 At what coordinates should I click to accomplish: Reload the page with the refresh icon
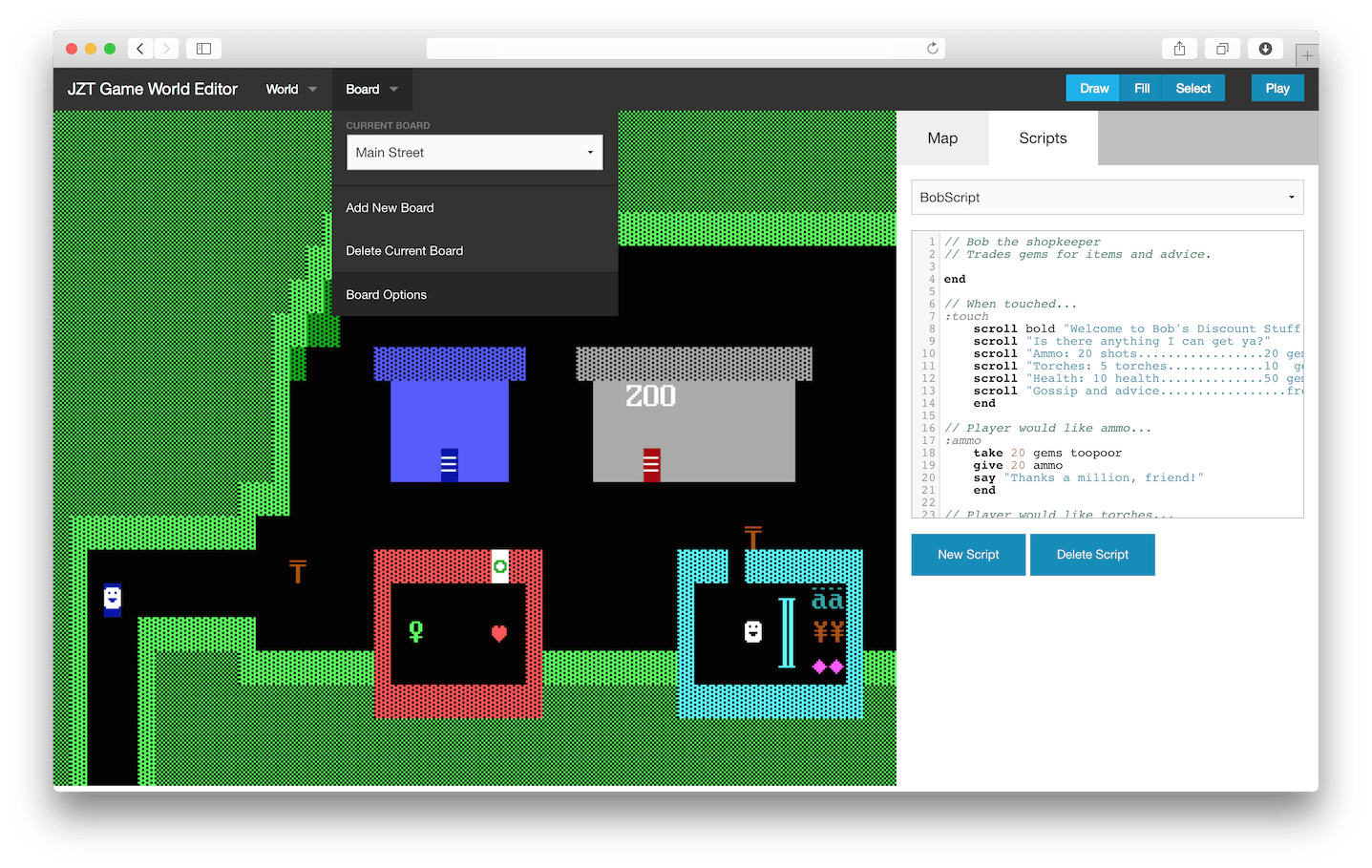click(x=932, y=49)
